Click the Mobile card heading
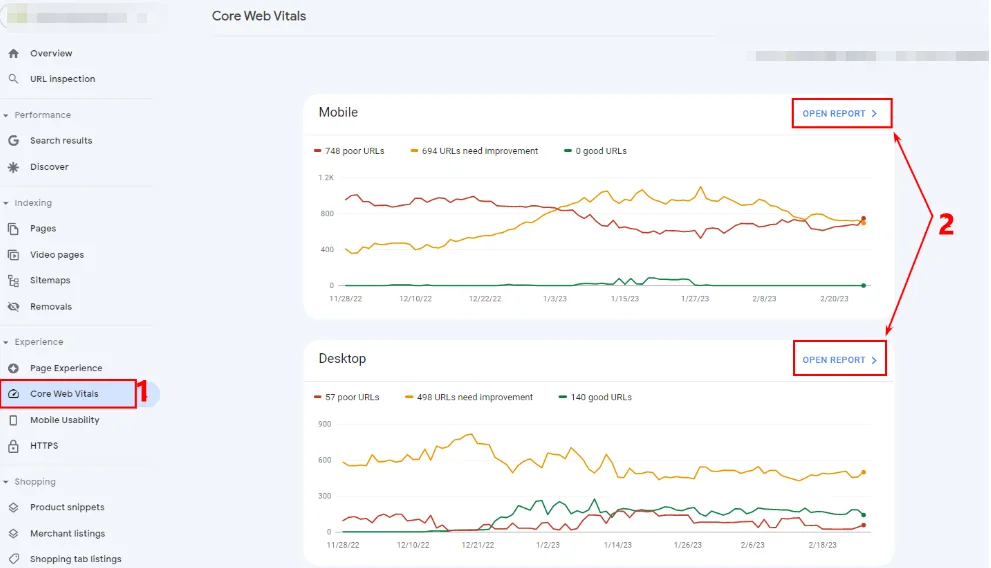Screen dimensions: 991x568 (338, 112)
